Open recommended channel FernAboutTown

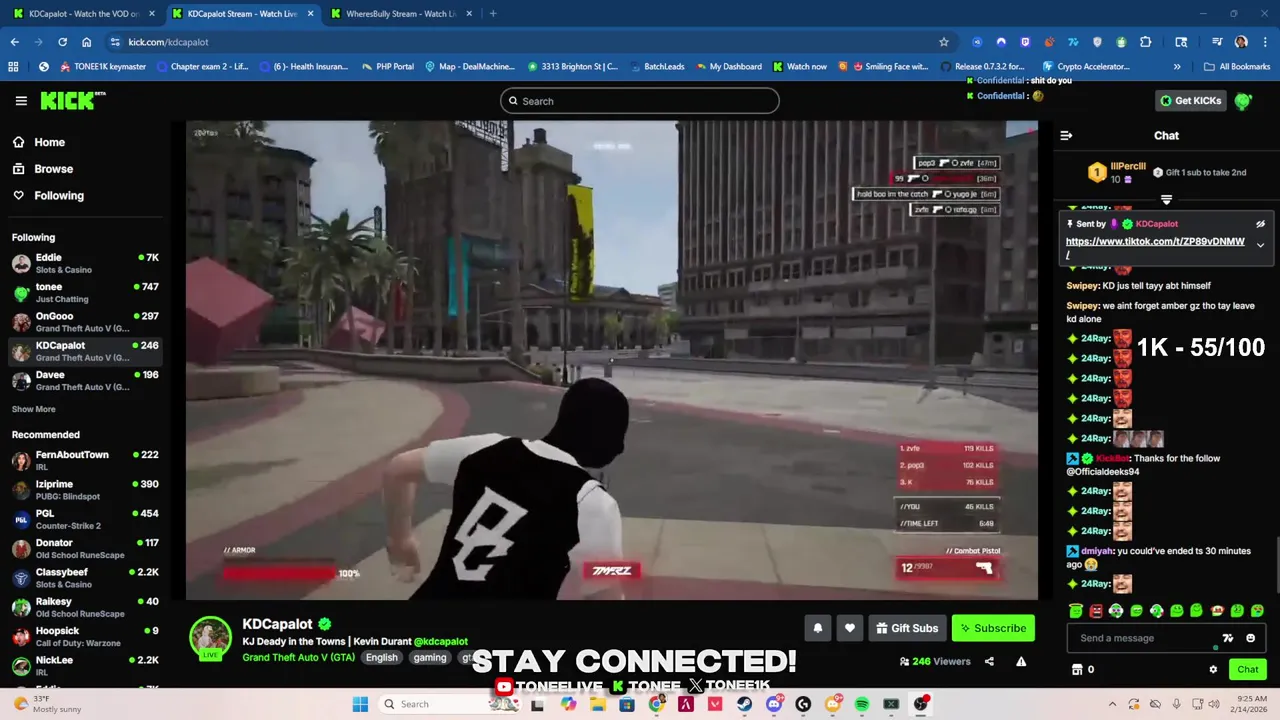[84, 461]
